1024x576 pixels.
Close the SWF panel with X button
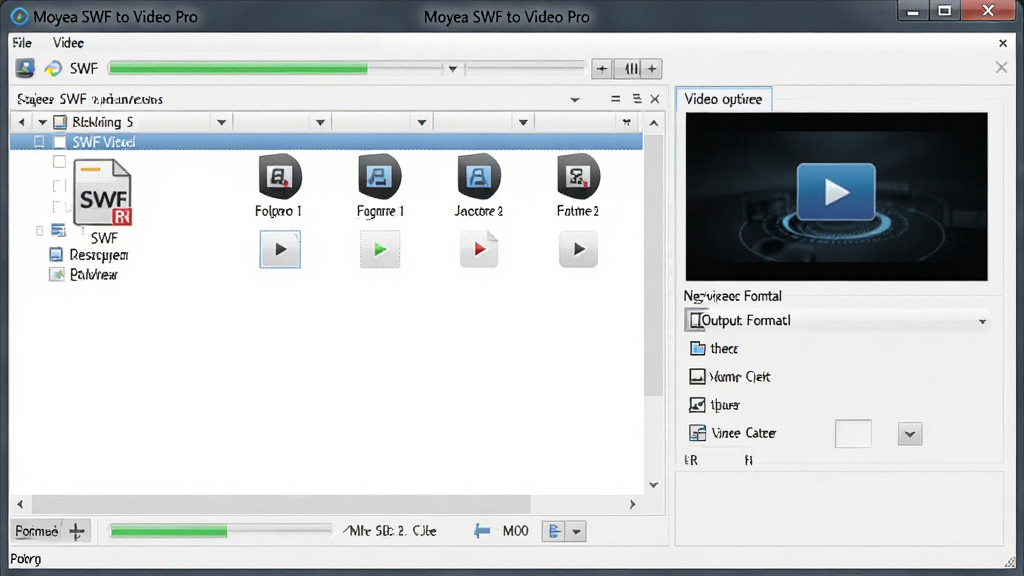pos(655,99)
